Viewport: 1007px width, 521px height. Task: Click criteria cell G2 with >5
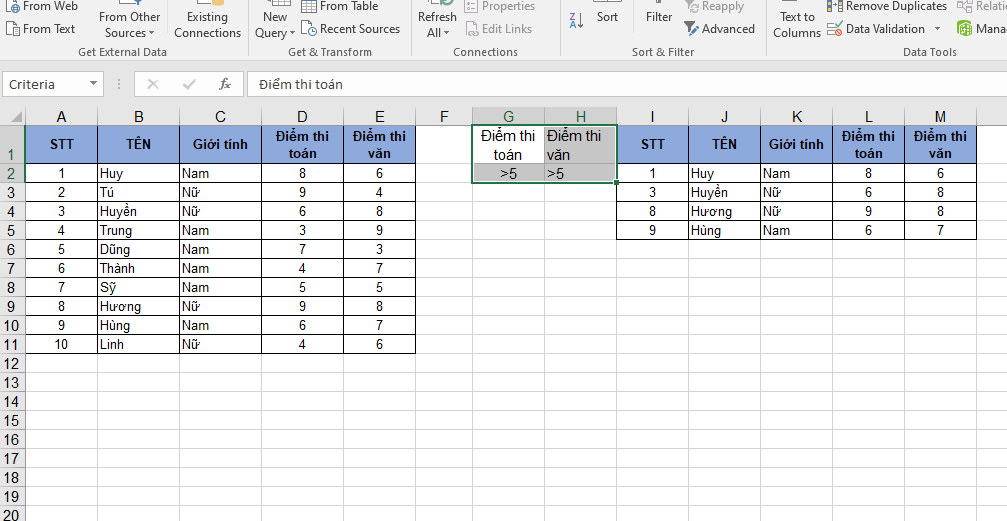(509, 173)
